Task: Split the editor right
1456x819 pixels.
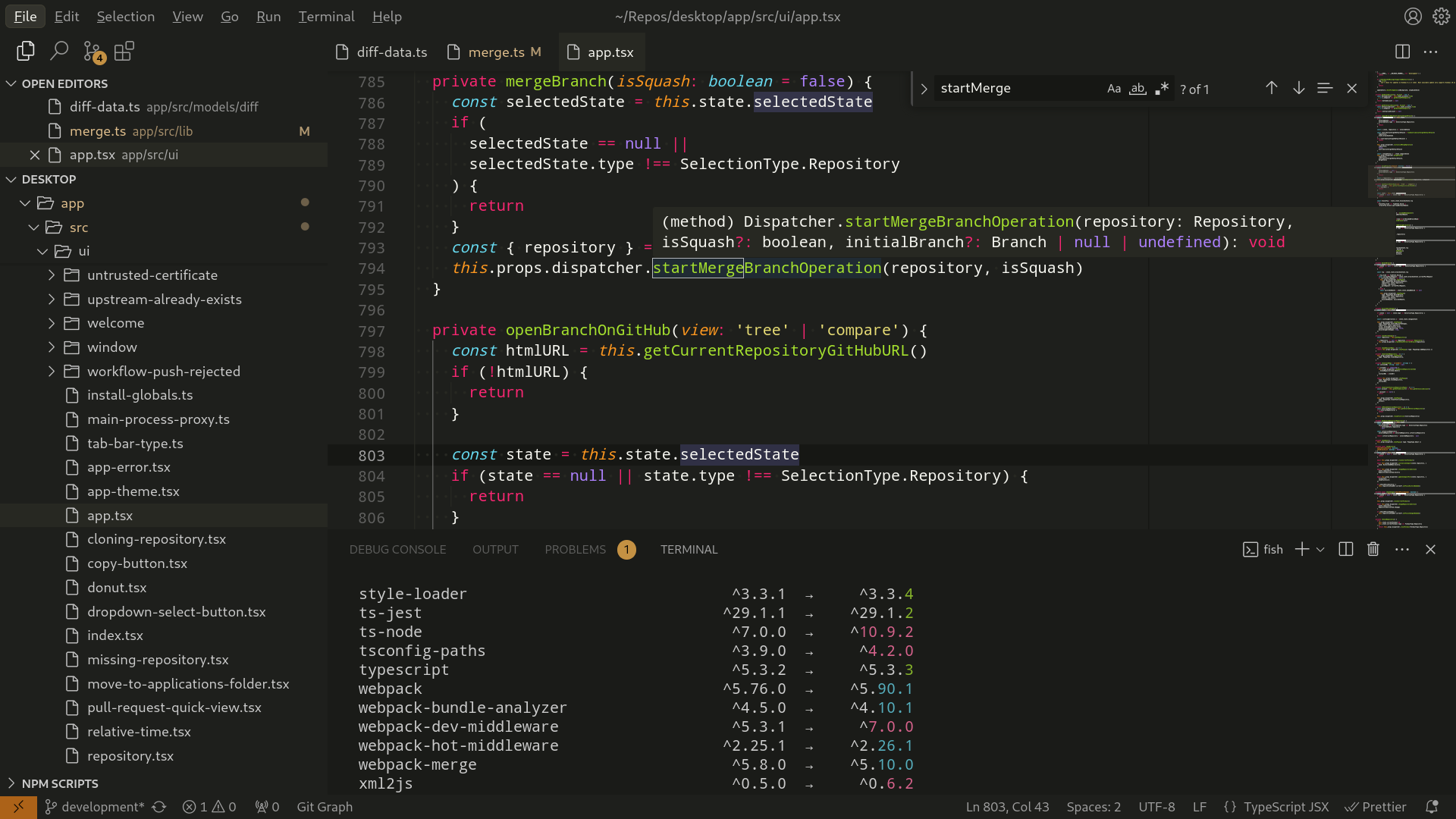Action: [x=1402, y=52]
